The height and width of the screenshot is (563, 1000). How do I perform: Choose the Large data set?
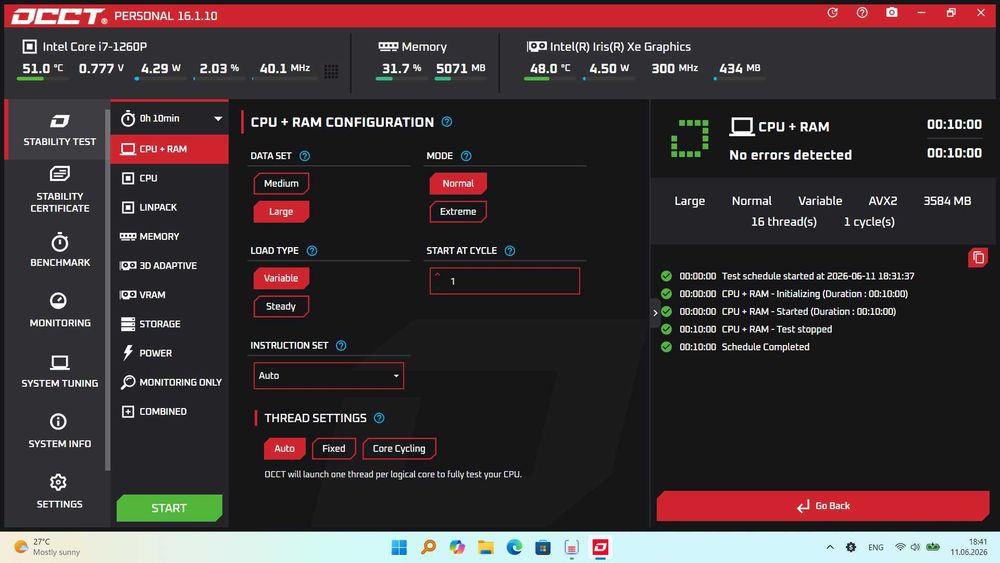point(281,211)
